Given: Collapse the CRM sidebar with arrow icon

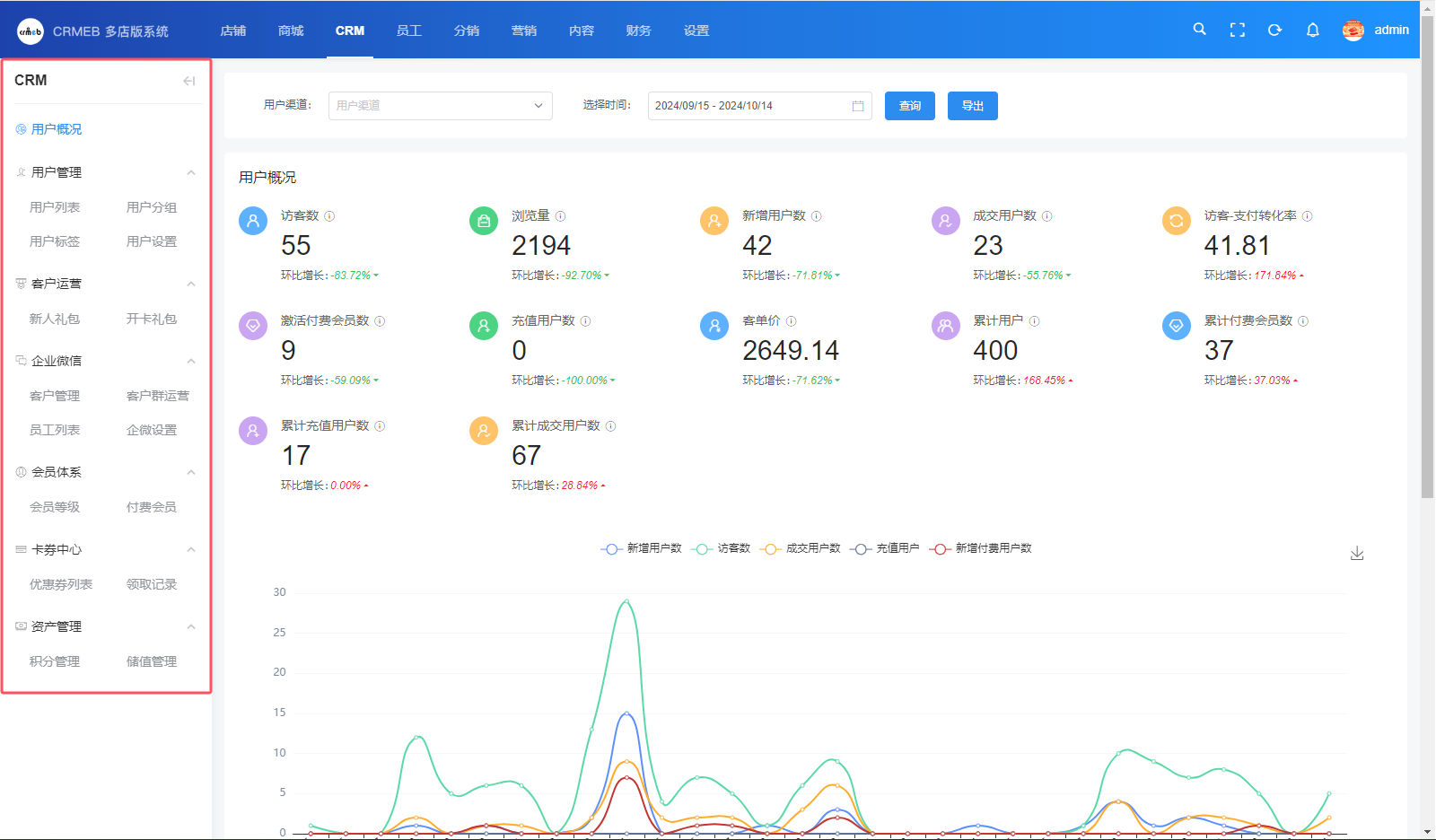Looking at the screenshot, I should point(188,81).
